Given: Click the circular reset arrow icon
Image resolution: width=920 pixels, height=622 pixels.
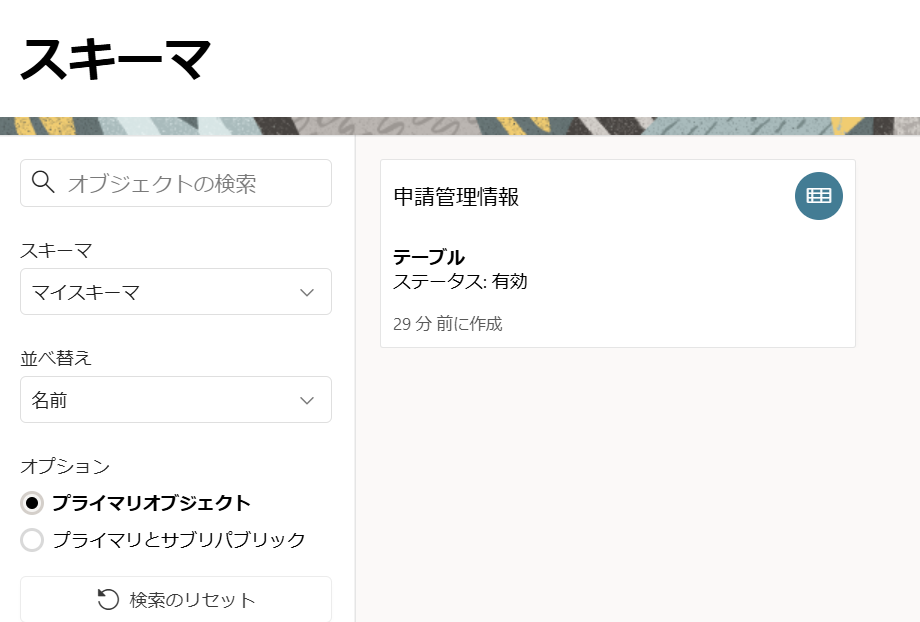Looking at the screenshot, I should (x=108, y=599).
